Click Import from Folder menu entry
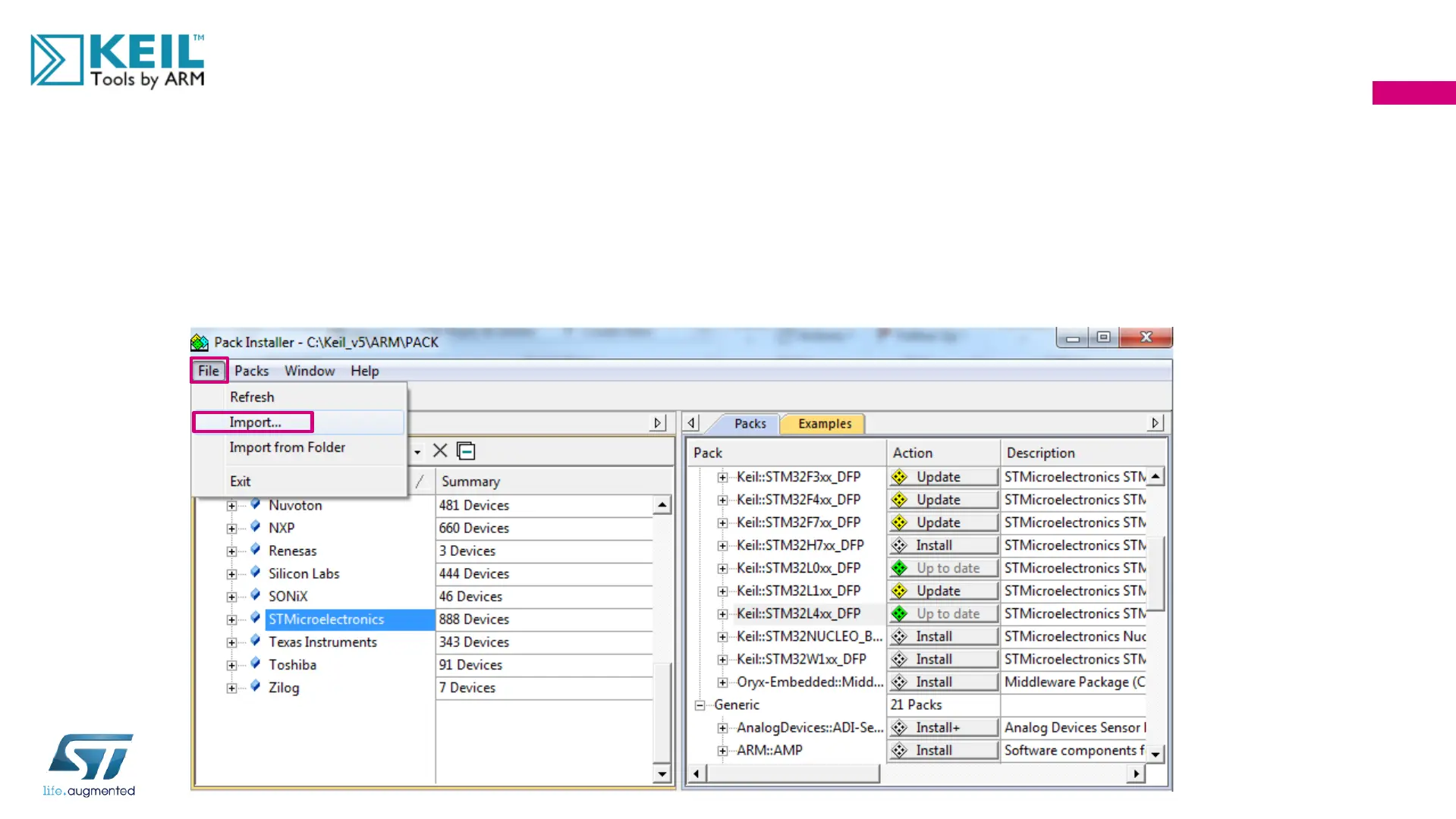This screenshot has height=819, width=1456. pos(287,447)
